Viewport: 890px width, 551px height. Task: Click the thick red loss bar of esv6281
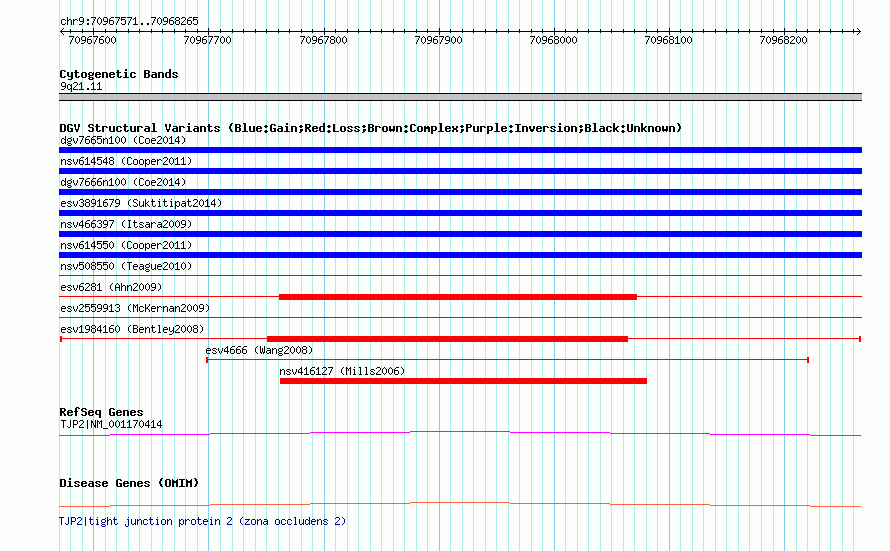[457, 297]
